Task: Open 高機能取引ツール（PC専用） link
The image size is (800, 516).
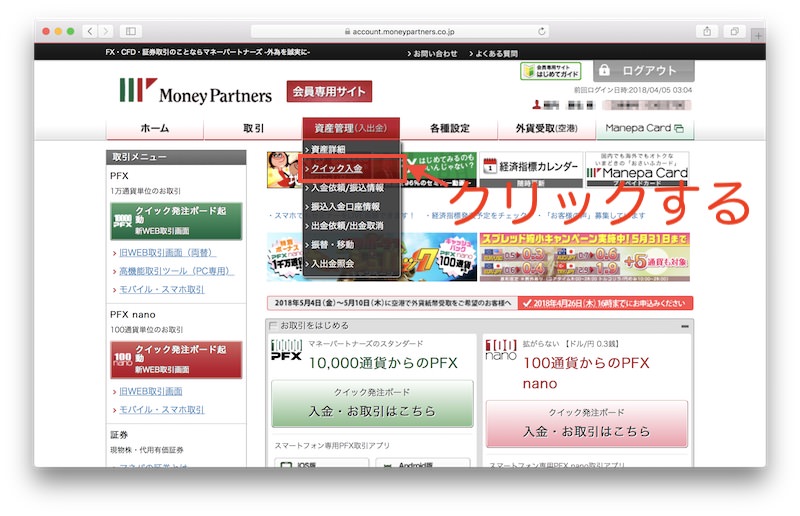Action: point(177,271)
